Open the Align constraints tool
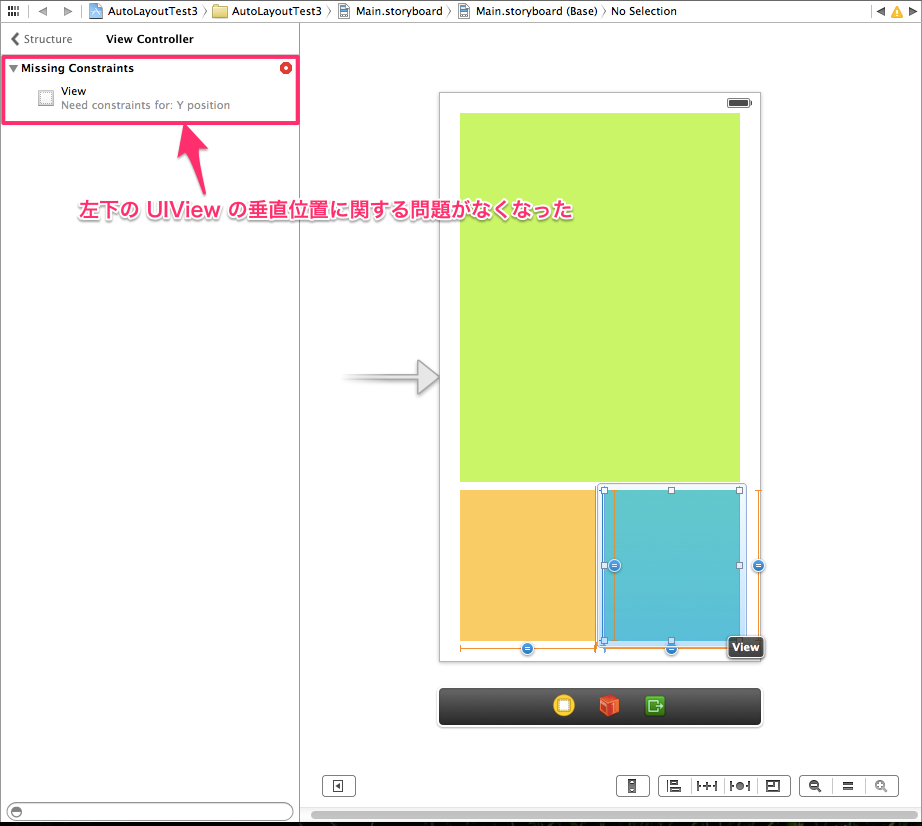922x826 pixels. pyautogui.click(x=673, y=785)
